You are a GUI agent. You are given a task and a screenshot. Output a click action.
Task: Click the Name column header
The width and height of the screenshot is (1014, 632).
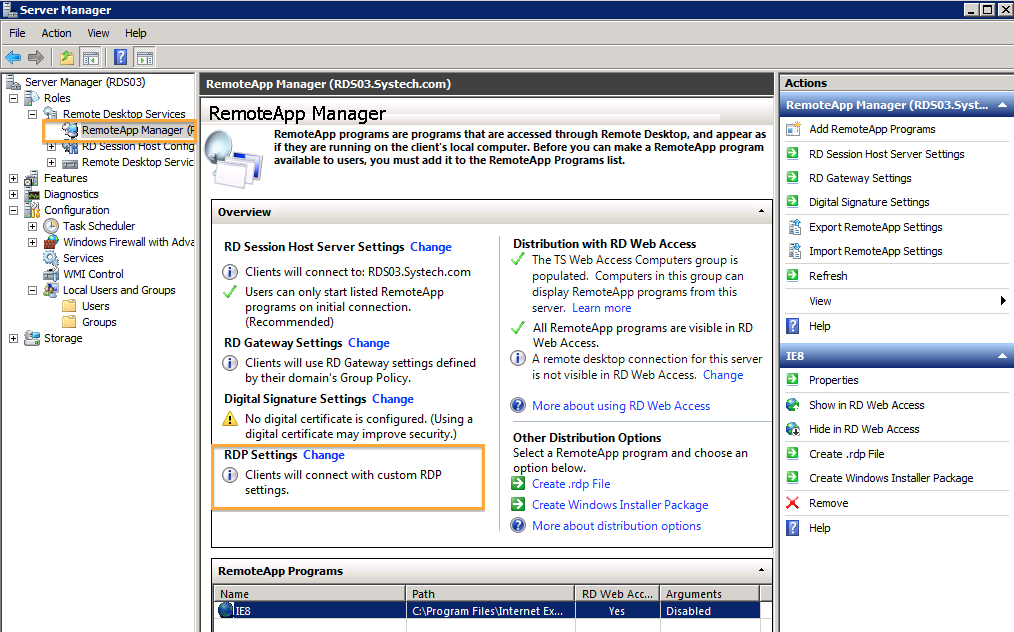(310, 594)
